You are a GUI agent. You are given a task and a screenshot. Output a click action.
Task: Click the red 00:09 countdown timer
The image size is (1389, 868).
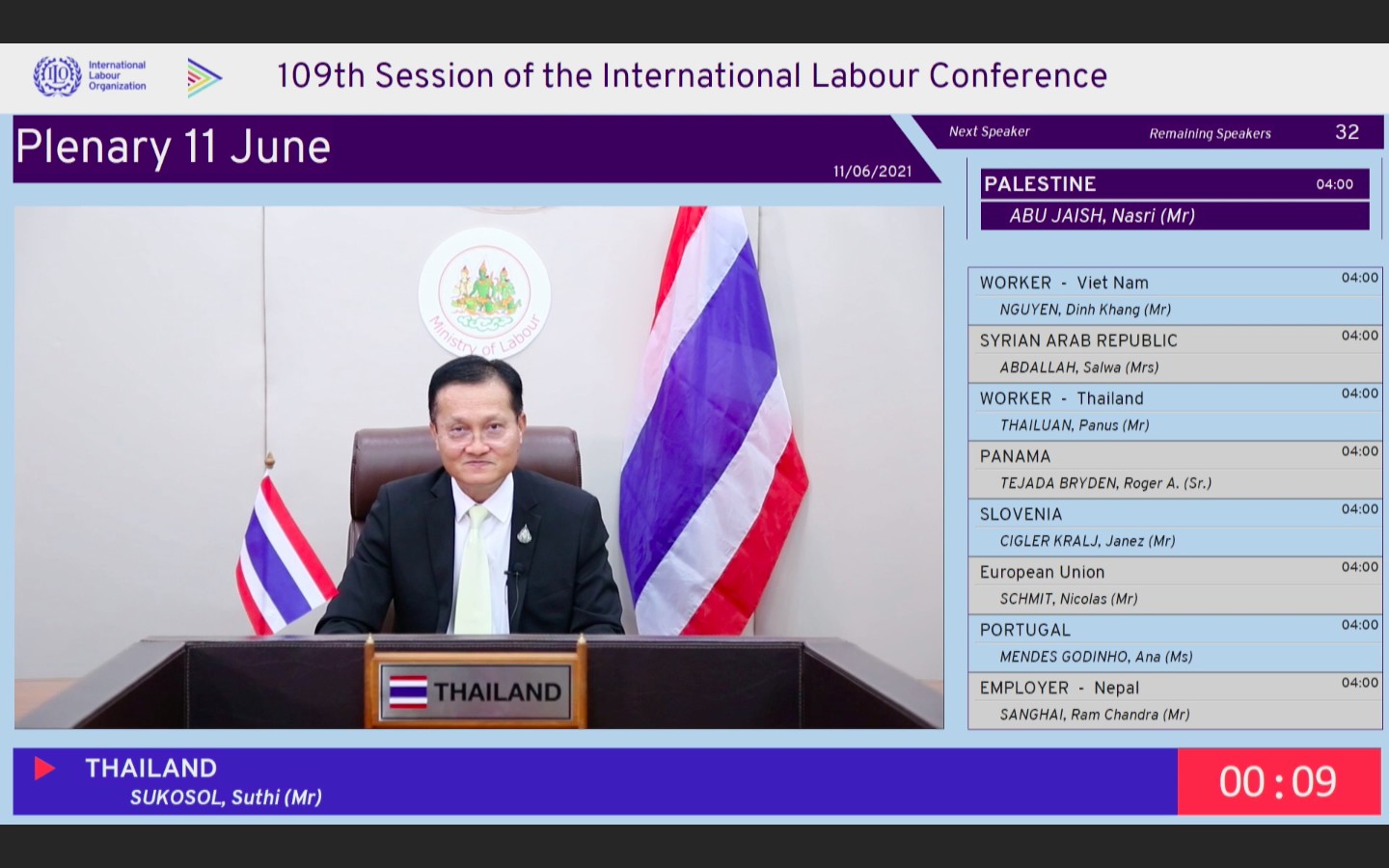[1278, 782]
